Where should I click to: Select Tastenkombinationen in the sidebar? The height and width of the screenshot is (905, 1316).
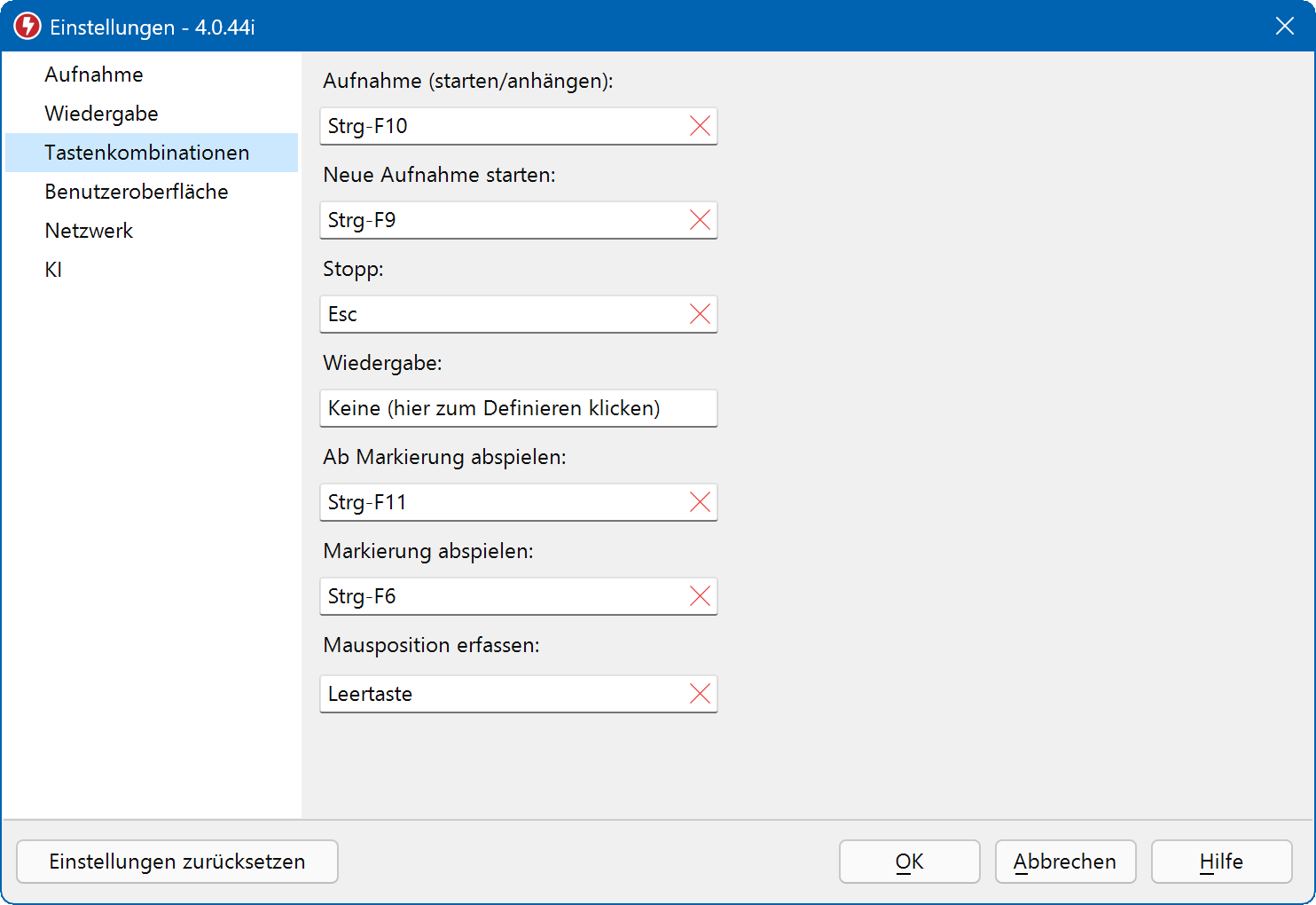point(147,153)
